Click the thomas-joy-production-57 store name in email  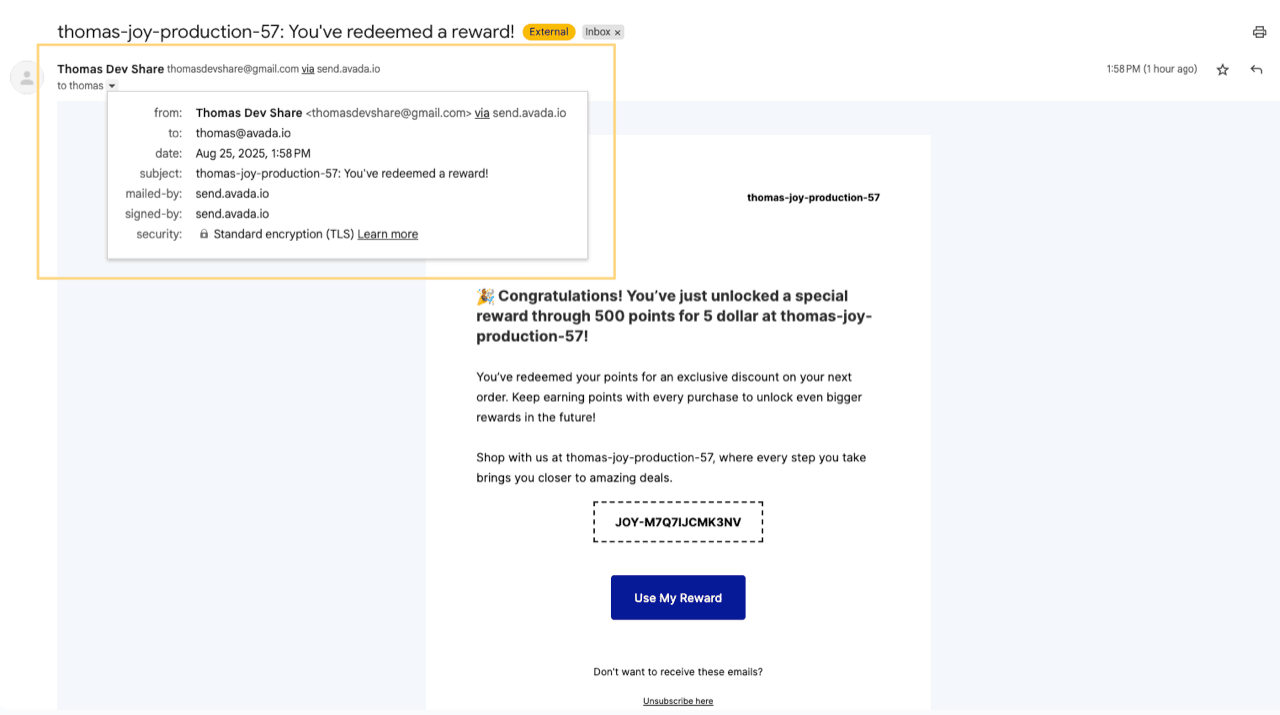pos(813,197)
